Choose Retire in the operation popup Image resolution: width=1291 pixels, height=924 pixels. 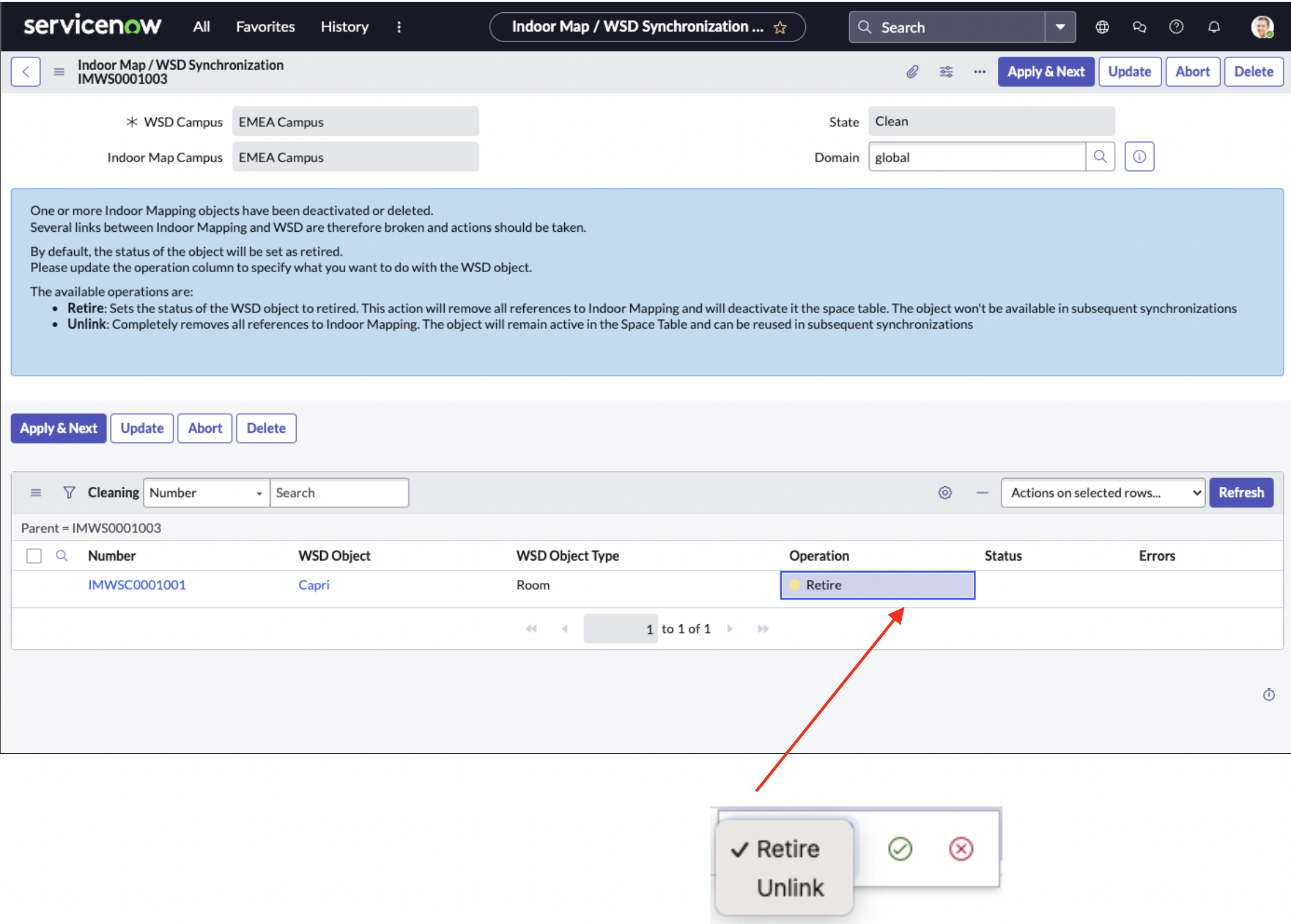click(787, 849)
